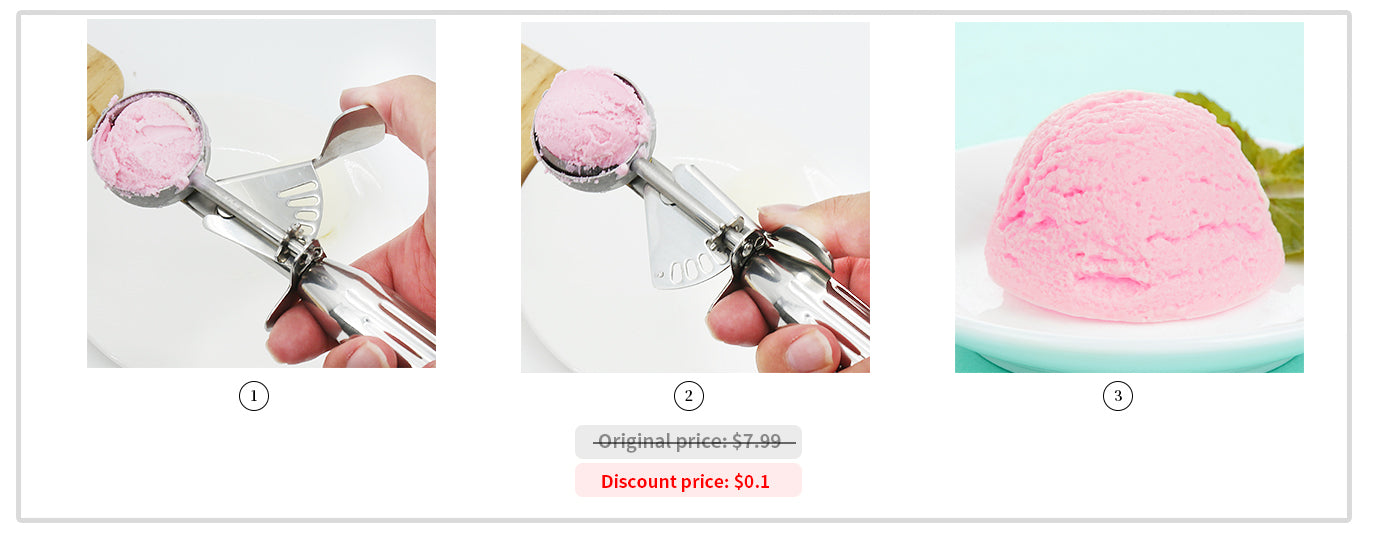Click the slotted trigger plate in second photo
The height and width of the screenshot is (540, 1377).
point(683,238)
